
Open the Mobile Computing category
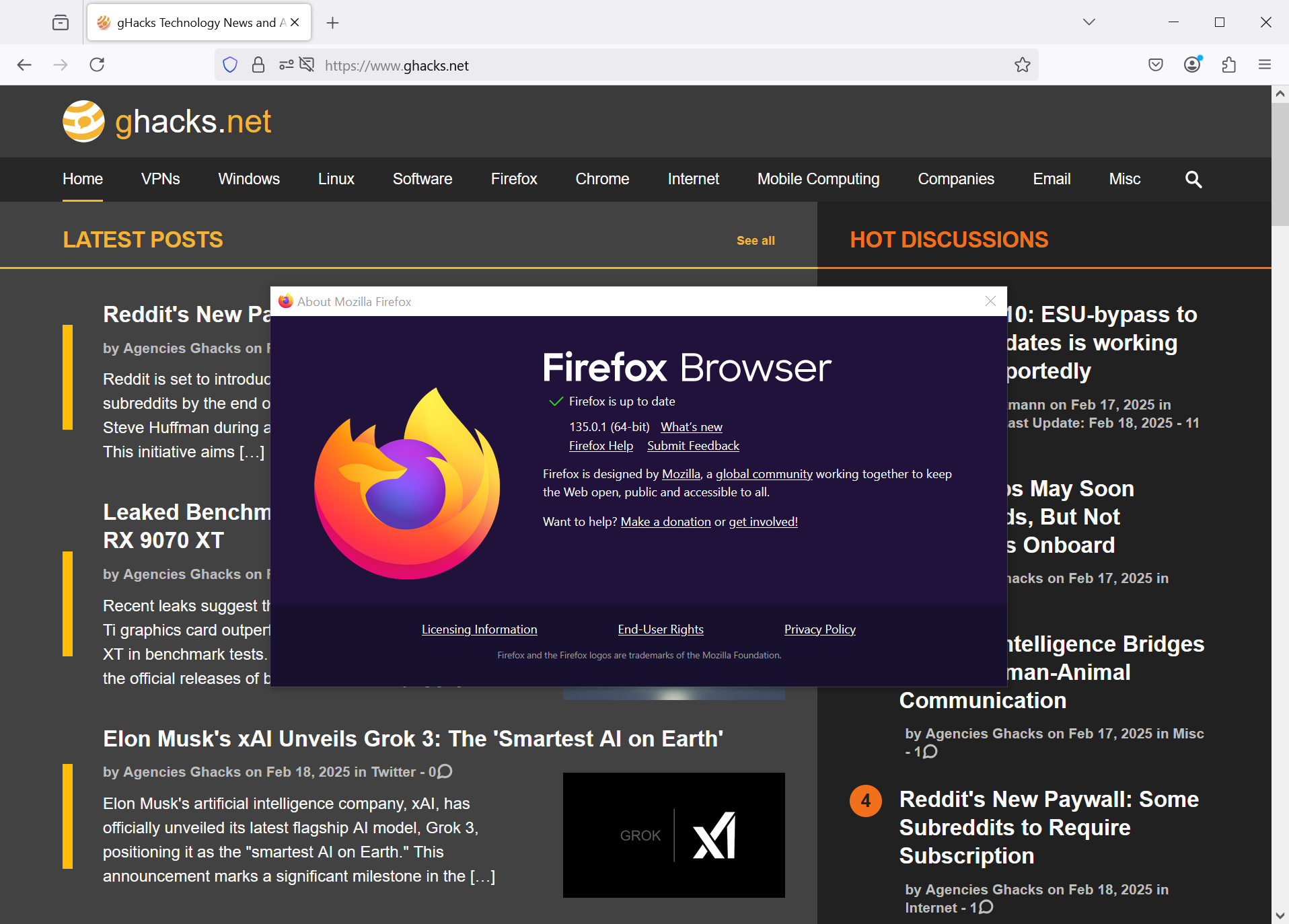(x=819, y=179)
